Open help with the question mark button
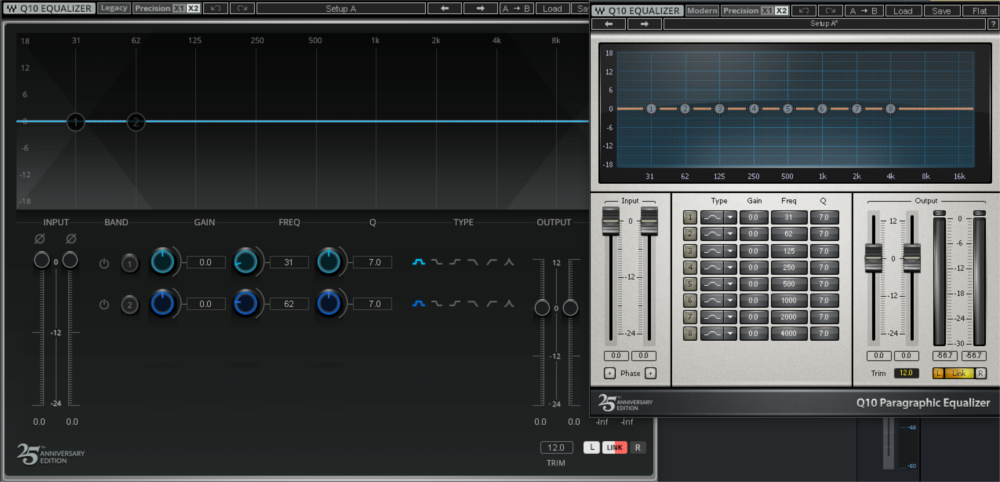The width and height of the screenshot is (1000, 482). [993, 24]
